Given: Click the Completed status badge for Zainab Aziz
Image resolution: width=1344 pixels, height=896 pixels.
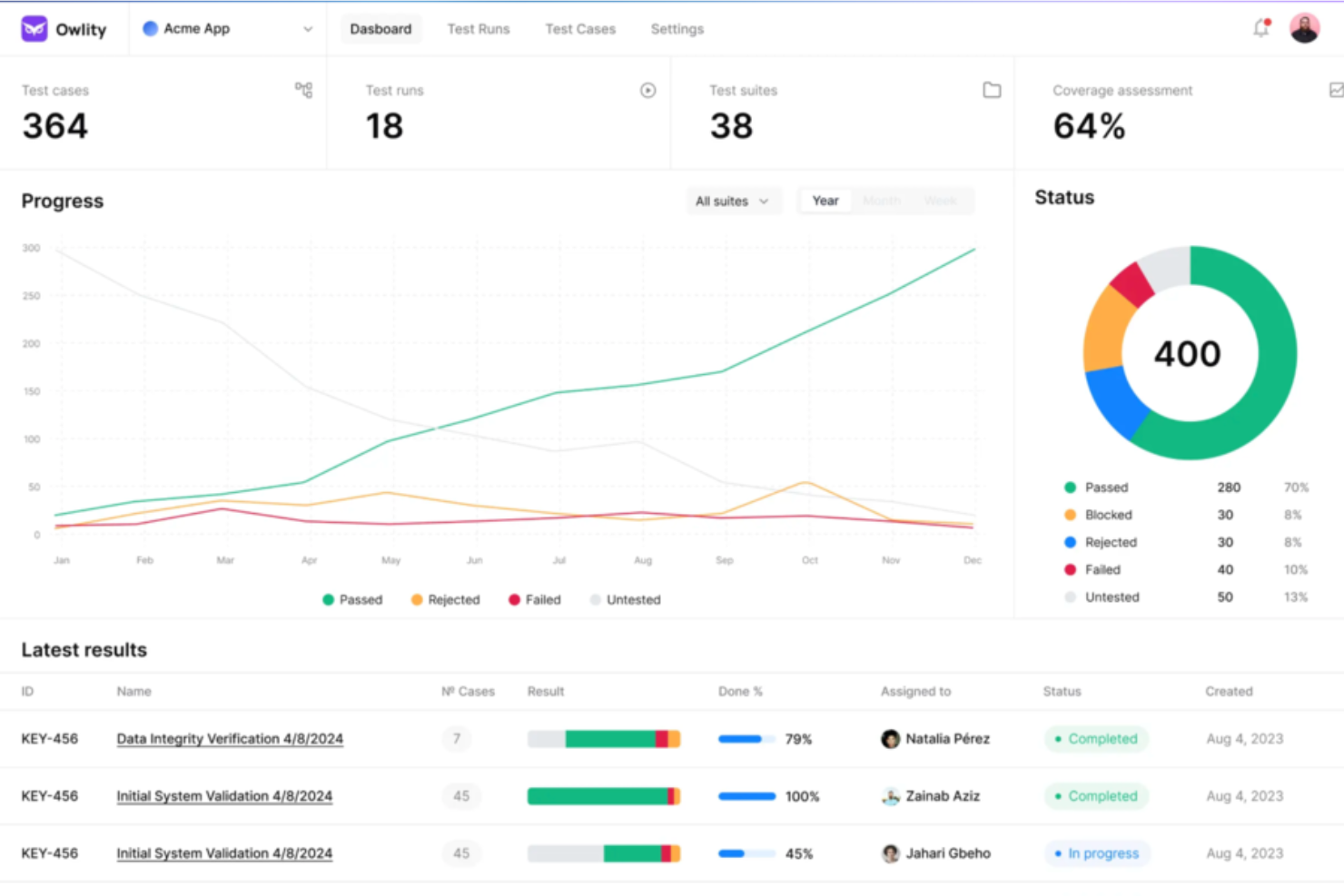Looking at the screenshot, I should pos(1096,796).
